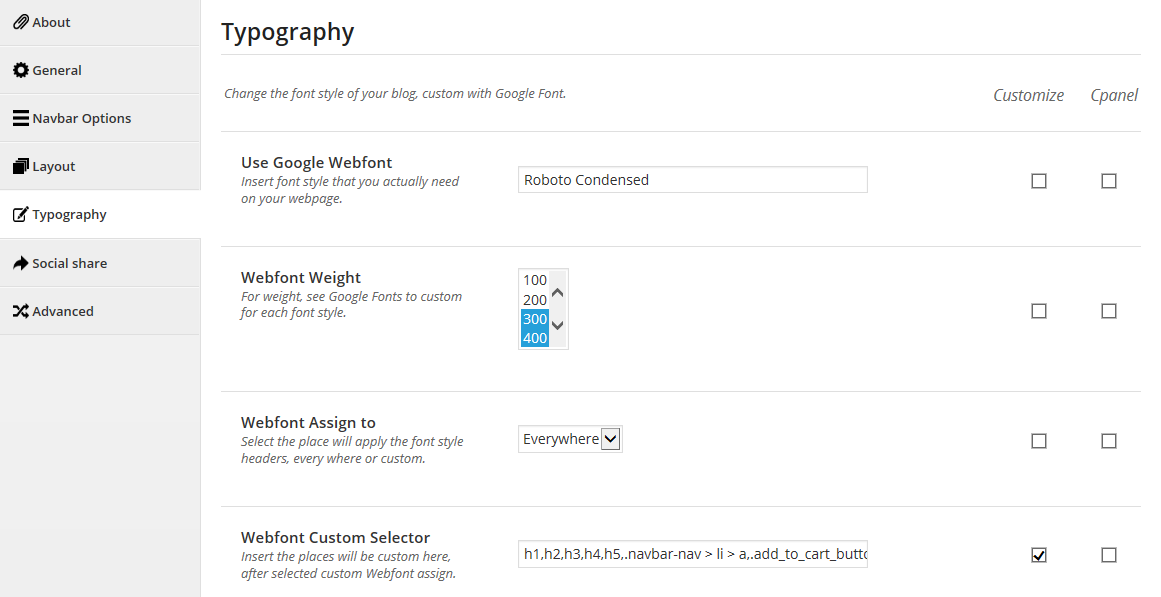Click the Webfont Custom Selector text field
This screenshot has width=1161, height=597.
tap(692, 554)
